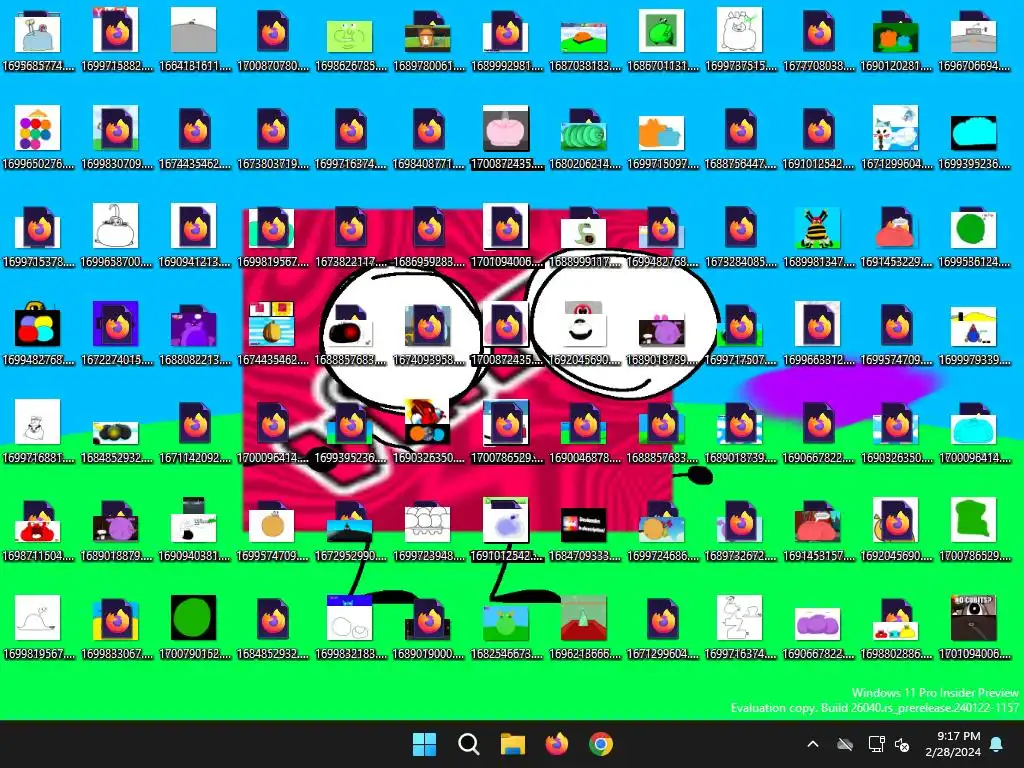Open the notification bell in taskbar
The height and width of the screenshot is (768, 1024).
[x=997, y=744]
